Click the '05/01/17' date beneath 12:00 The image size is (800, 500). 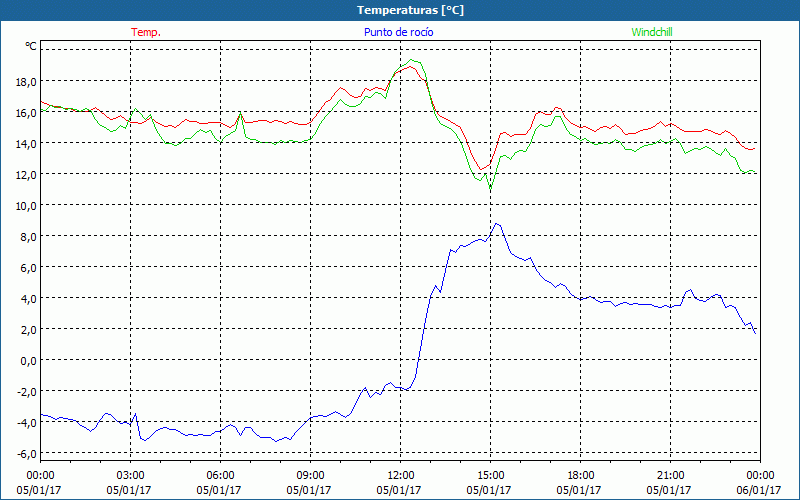[399, 490]
